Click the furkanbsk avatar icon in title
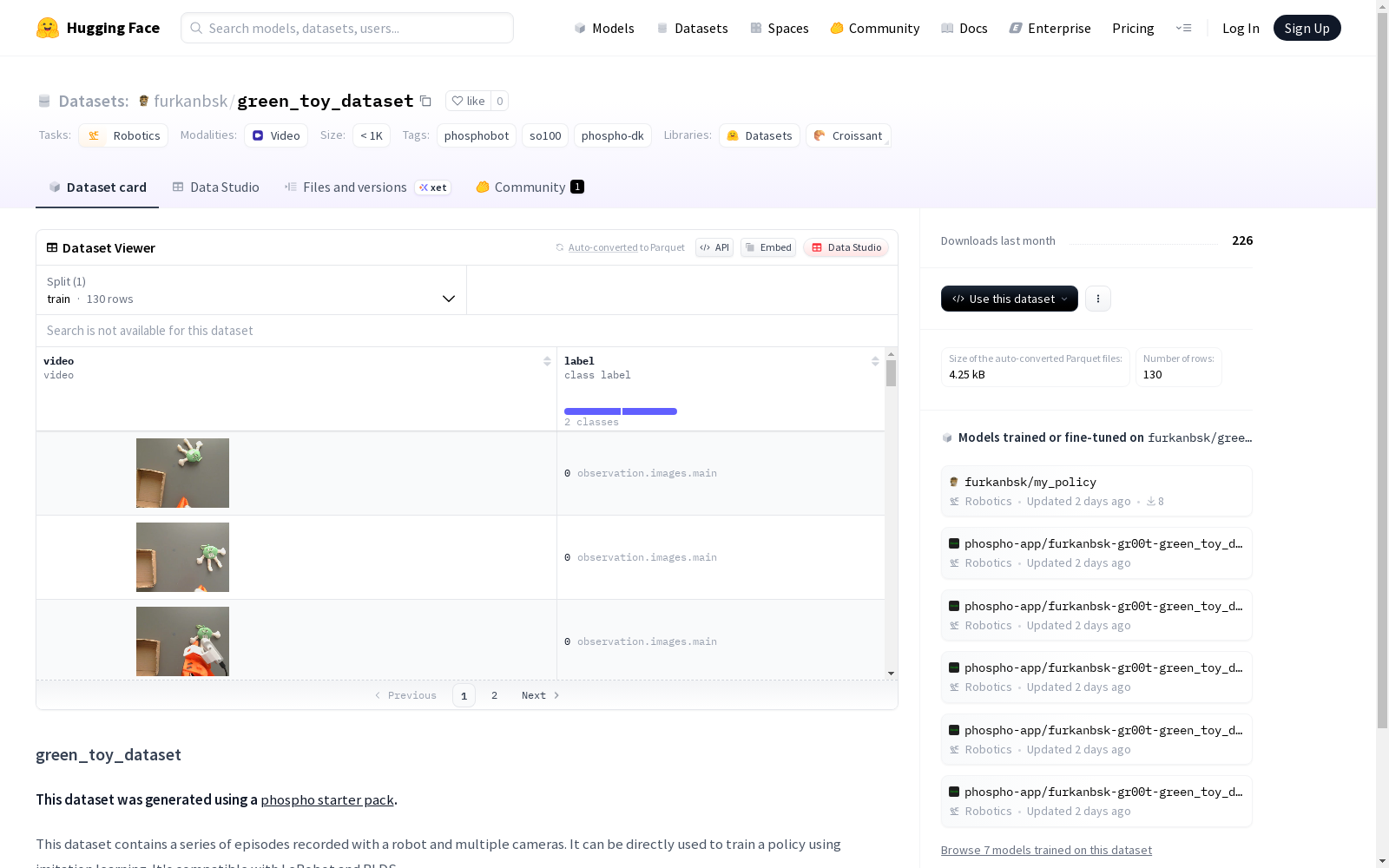The height and width of the screenshot is (868, 1389). coord(144,101)
